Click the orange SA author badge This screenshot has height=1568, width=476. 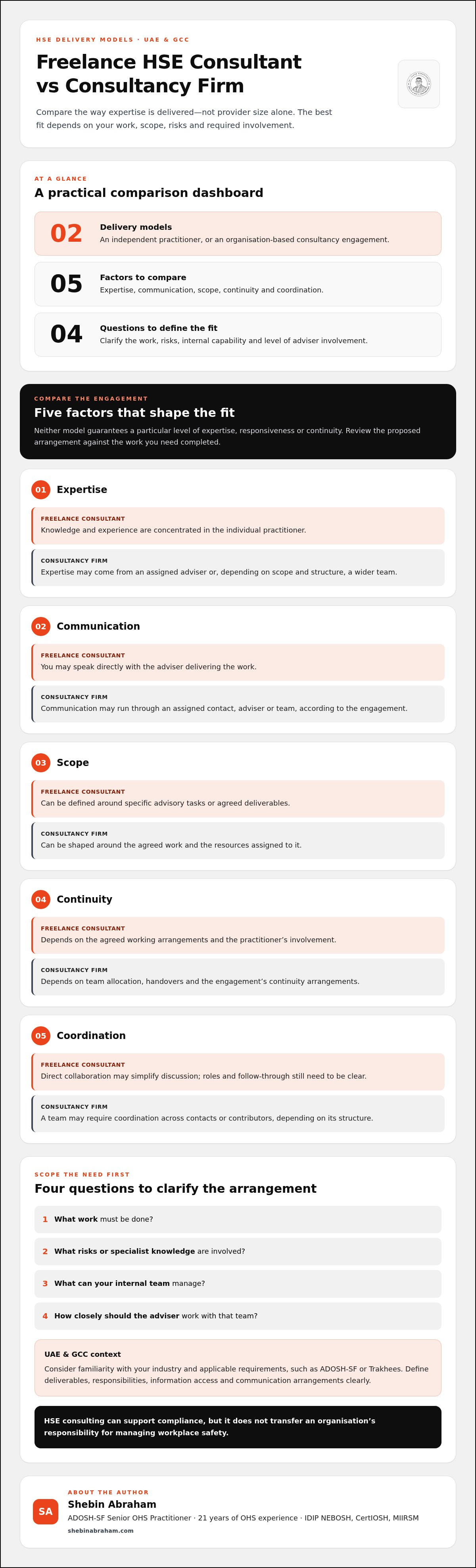tap(46, 1511)
